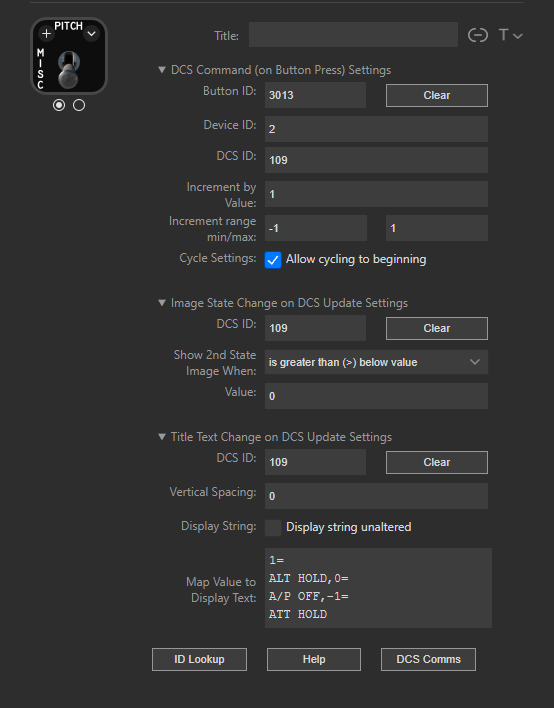Image resolution: width=554 pixels, height=708 pixels.
Task: Collapse DCS Command Settings section triangle
Action: point(162,70)
